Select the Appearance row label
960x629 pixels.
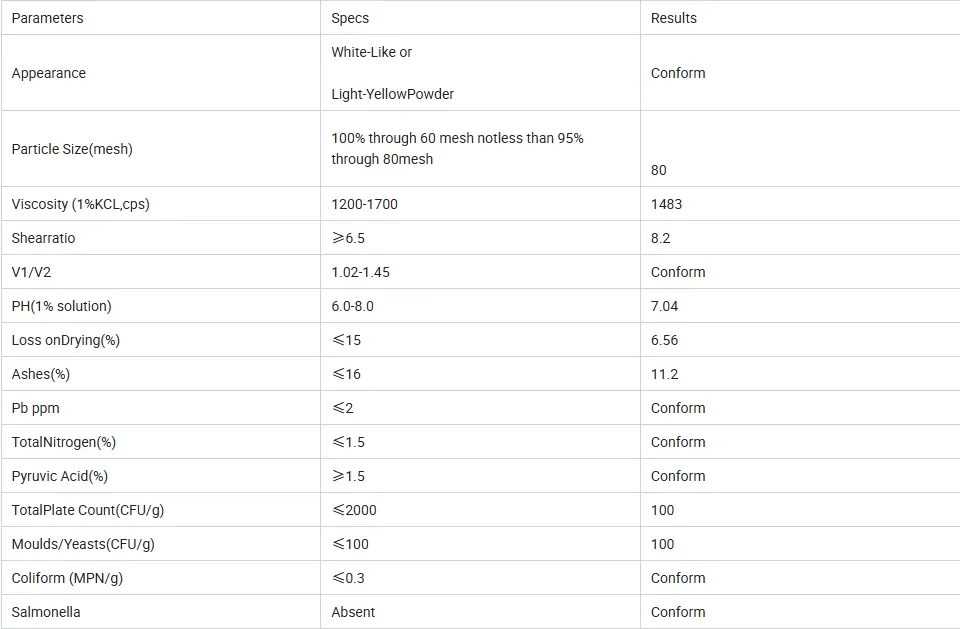[48, 73]
